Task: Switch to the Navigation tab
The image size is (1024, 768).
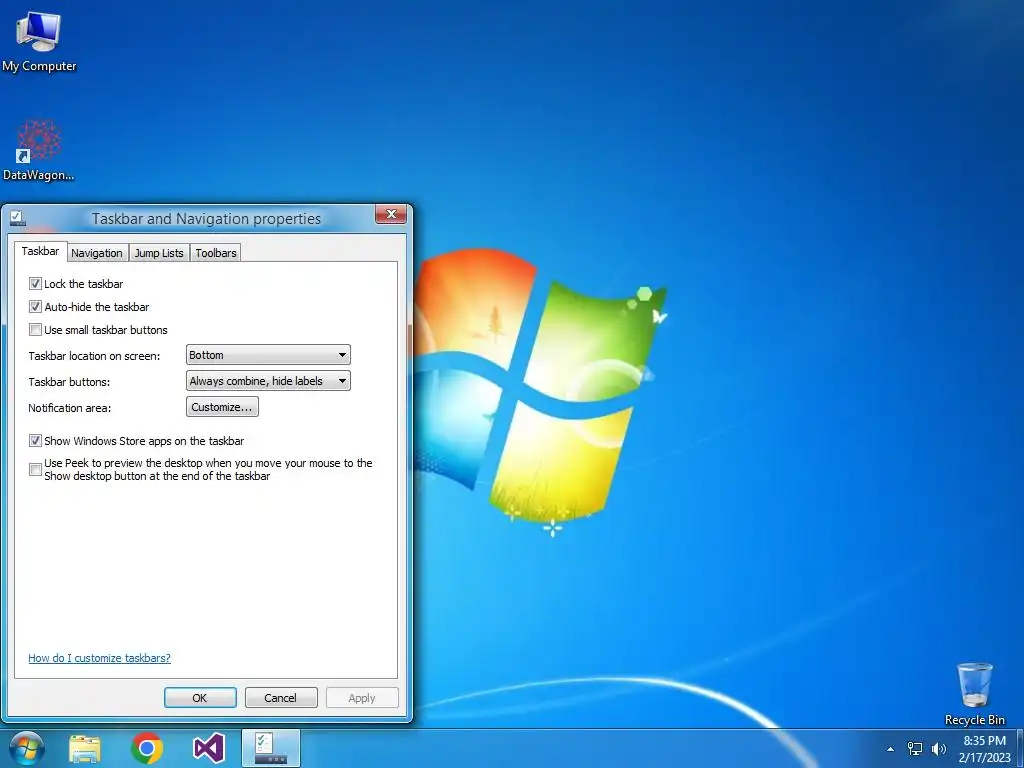Action: [97, 253]
